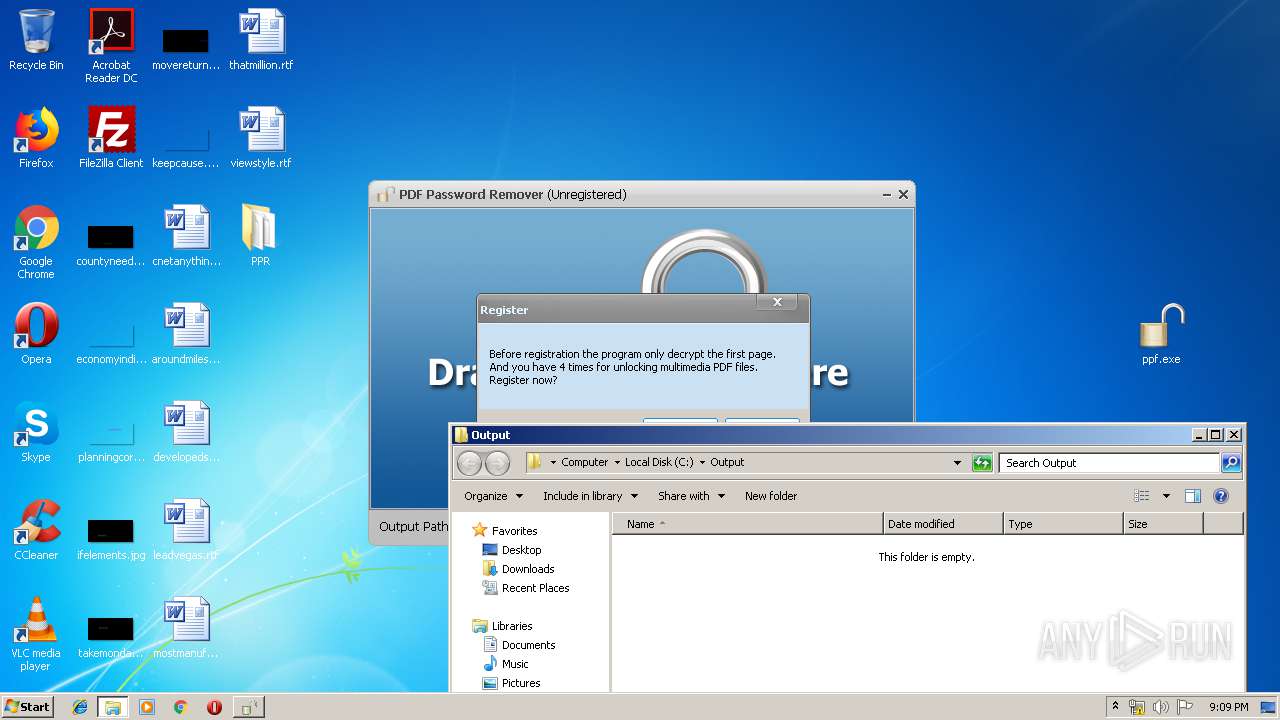Viewport: 1280px width, 720px height.
Task: Click the volume speaker tray icon
Action: tap(1160, 707)
